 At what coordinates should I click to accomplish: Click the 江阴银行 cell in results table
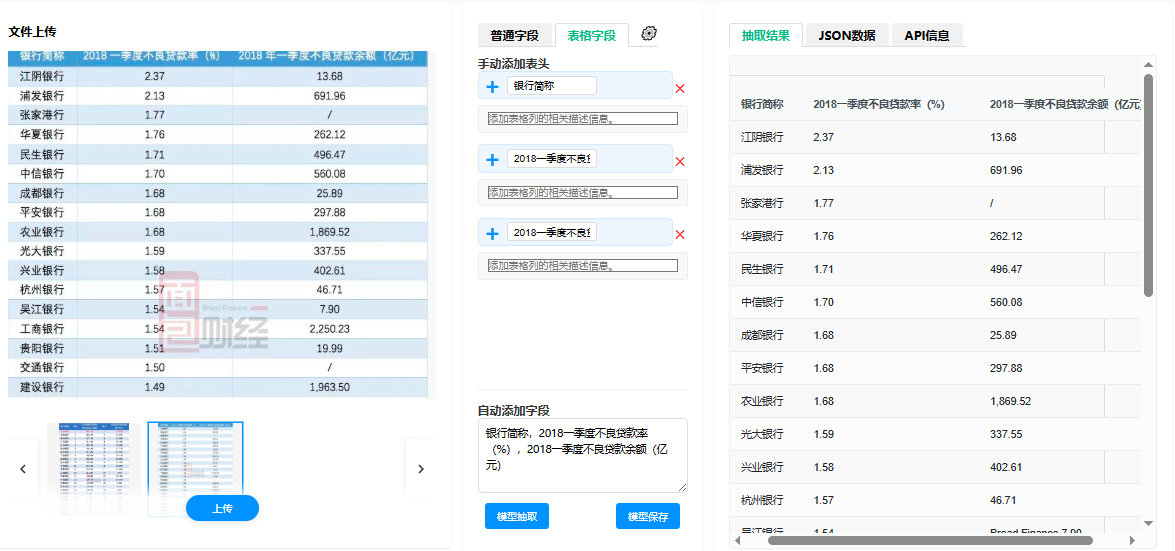click(x=762, y=137)
